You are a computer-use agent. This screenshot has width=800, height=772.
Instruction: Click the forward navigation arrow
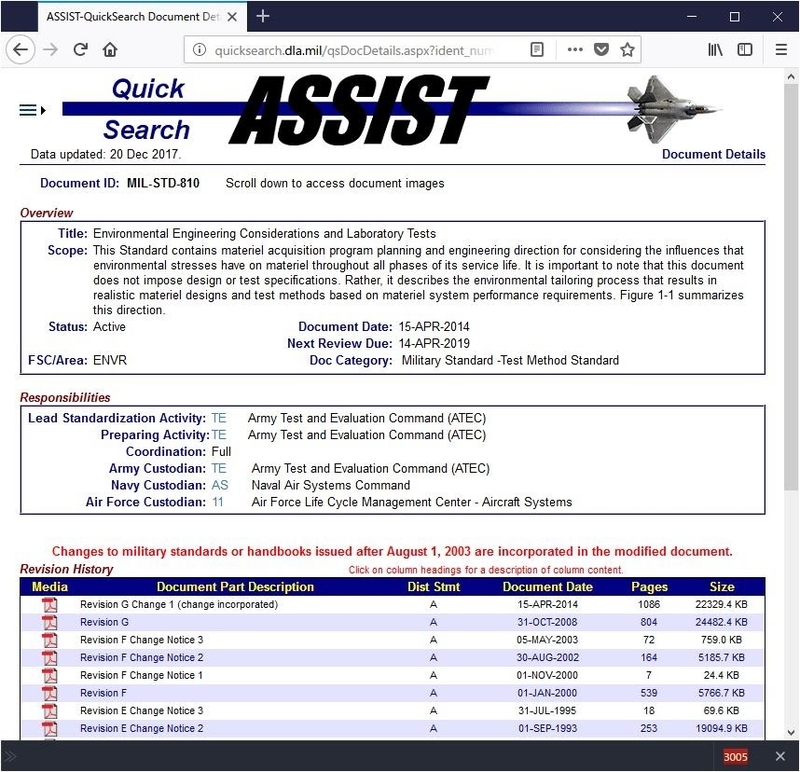(50, 49)
